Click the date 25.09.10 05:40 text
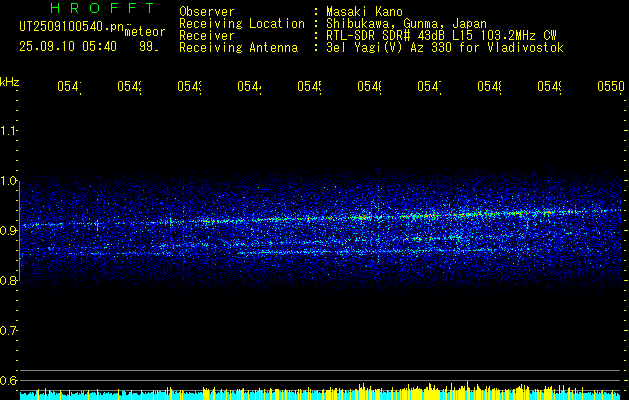The width and height of the screenshot is (629, 400). (68, 47)
